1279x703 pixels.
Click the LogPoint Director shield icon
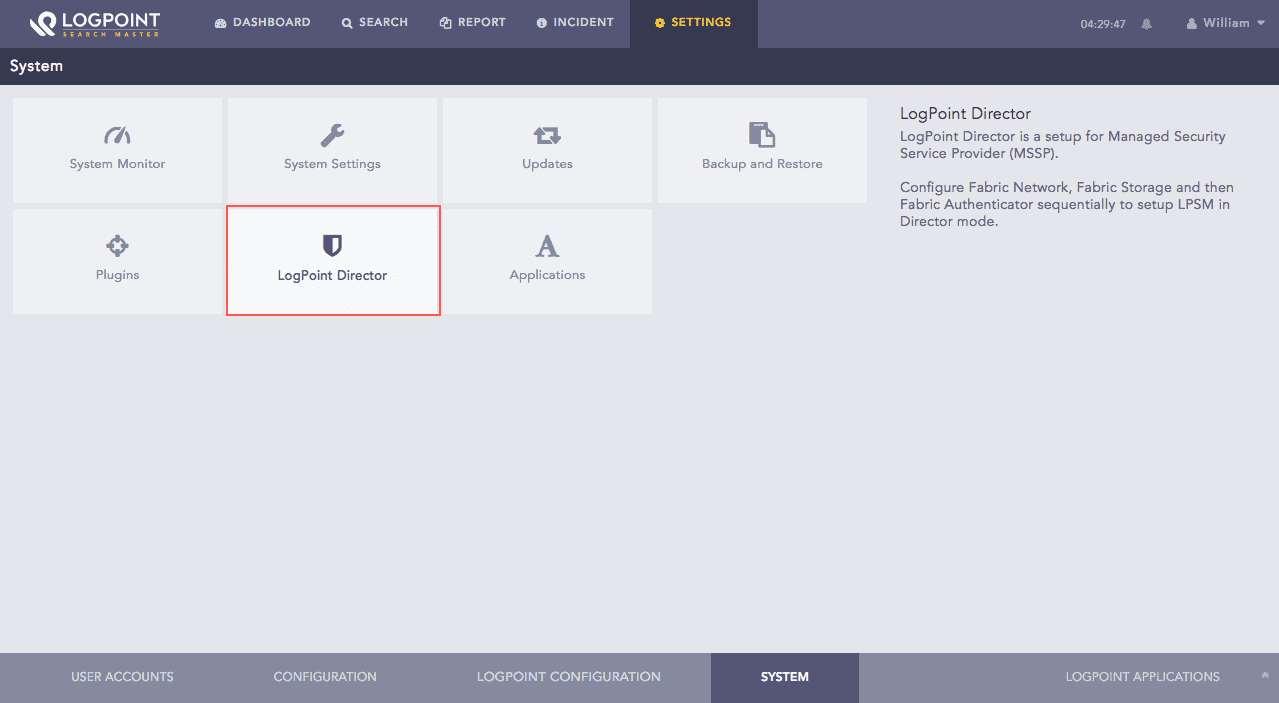tap(332, 245)
